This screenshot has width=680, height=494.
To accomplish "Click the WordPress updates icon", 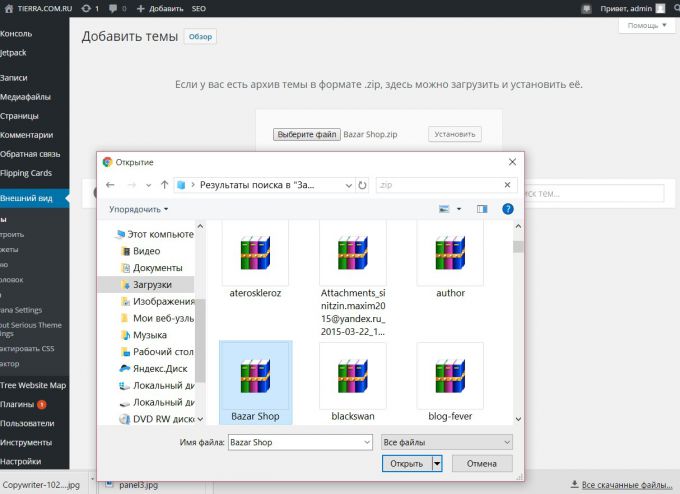I will (90, 8).
